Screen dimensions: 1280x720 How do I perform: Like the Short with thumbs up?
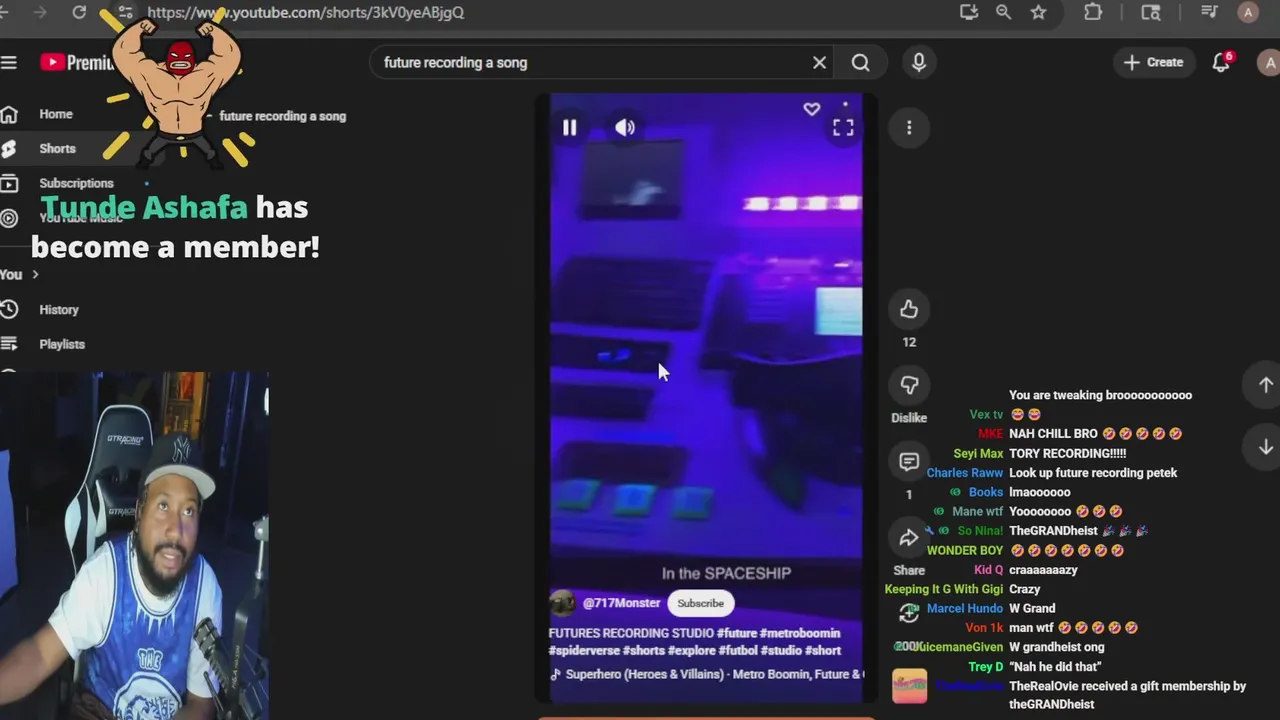(x=909, y=309)
